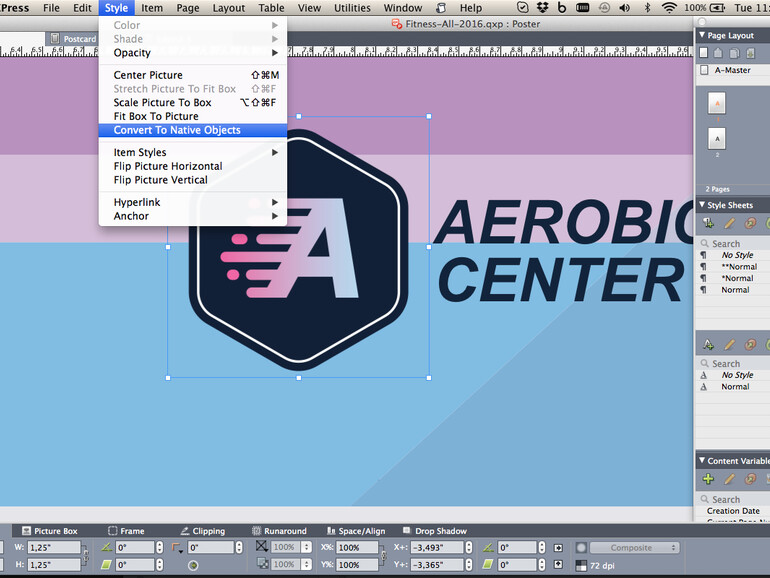Collapse the Style Sheets palette

[702, 205]
